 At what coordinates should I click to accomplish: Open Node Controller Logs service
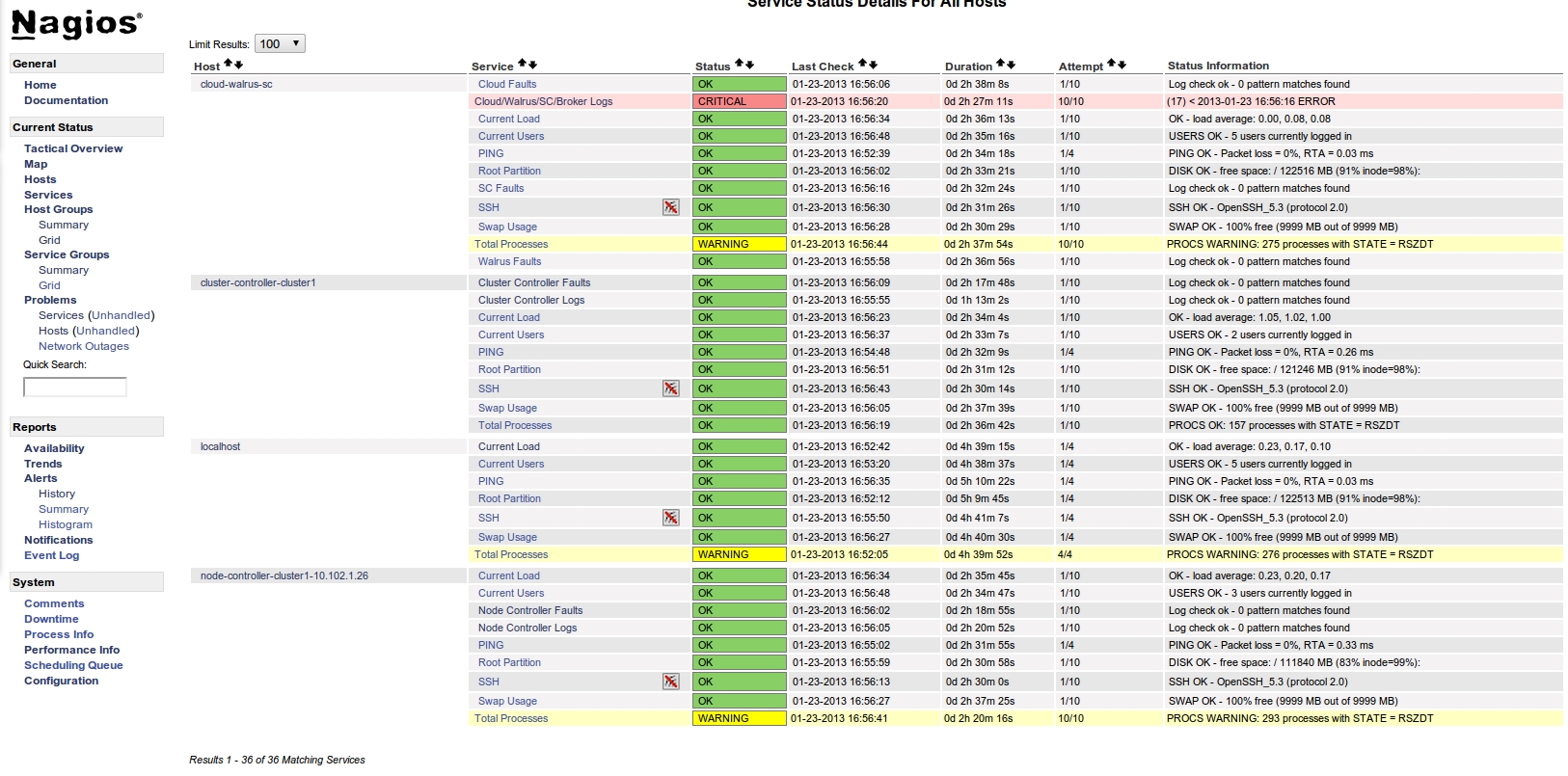[x=527, y=628]
